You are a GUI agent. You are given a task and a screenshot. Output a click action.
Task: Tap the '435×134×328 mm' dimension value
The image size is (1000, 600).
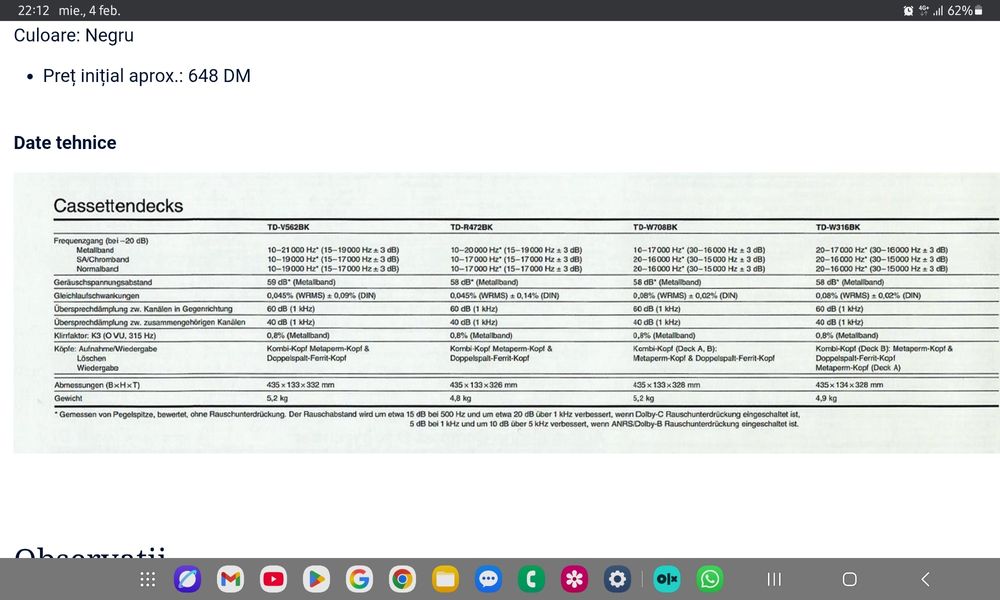tap(849, 385)
